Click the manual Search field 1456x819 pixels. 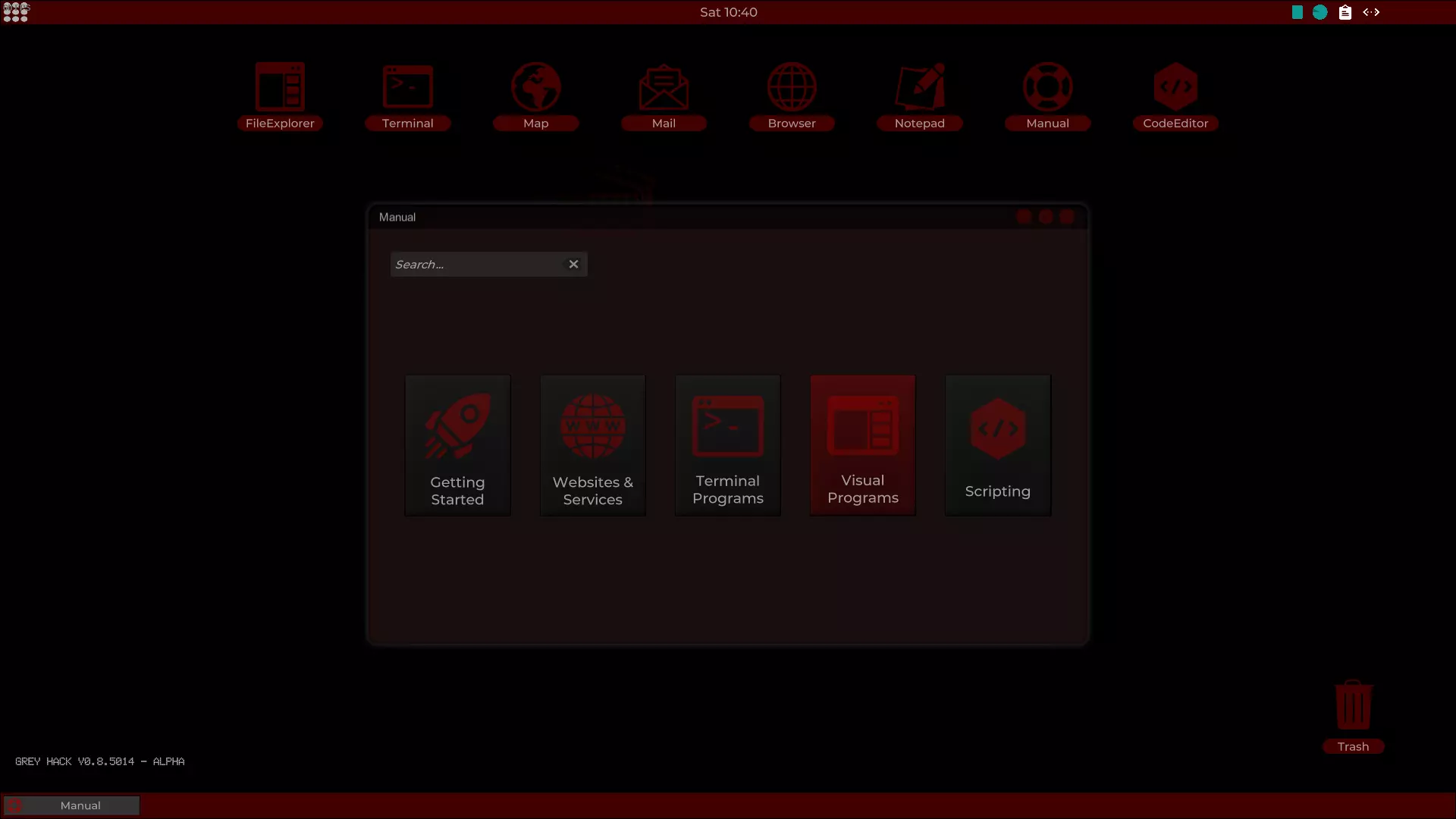tap(478, 265)
